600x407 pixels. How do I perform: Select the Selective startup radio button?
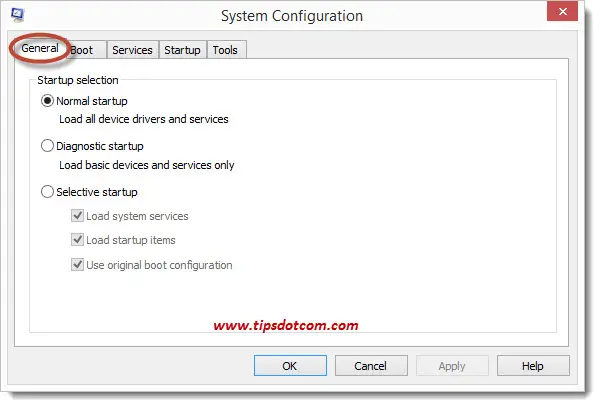[47, 192]
